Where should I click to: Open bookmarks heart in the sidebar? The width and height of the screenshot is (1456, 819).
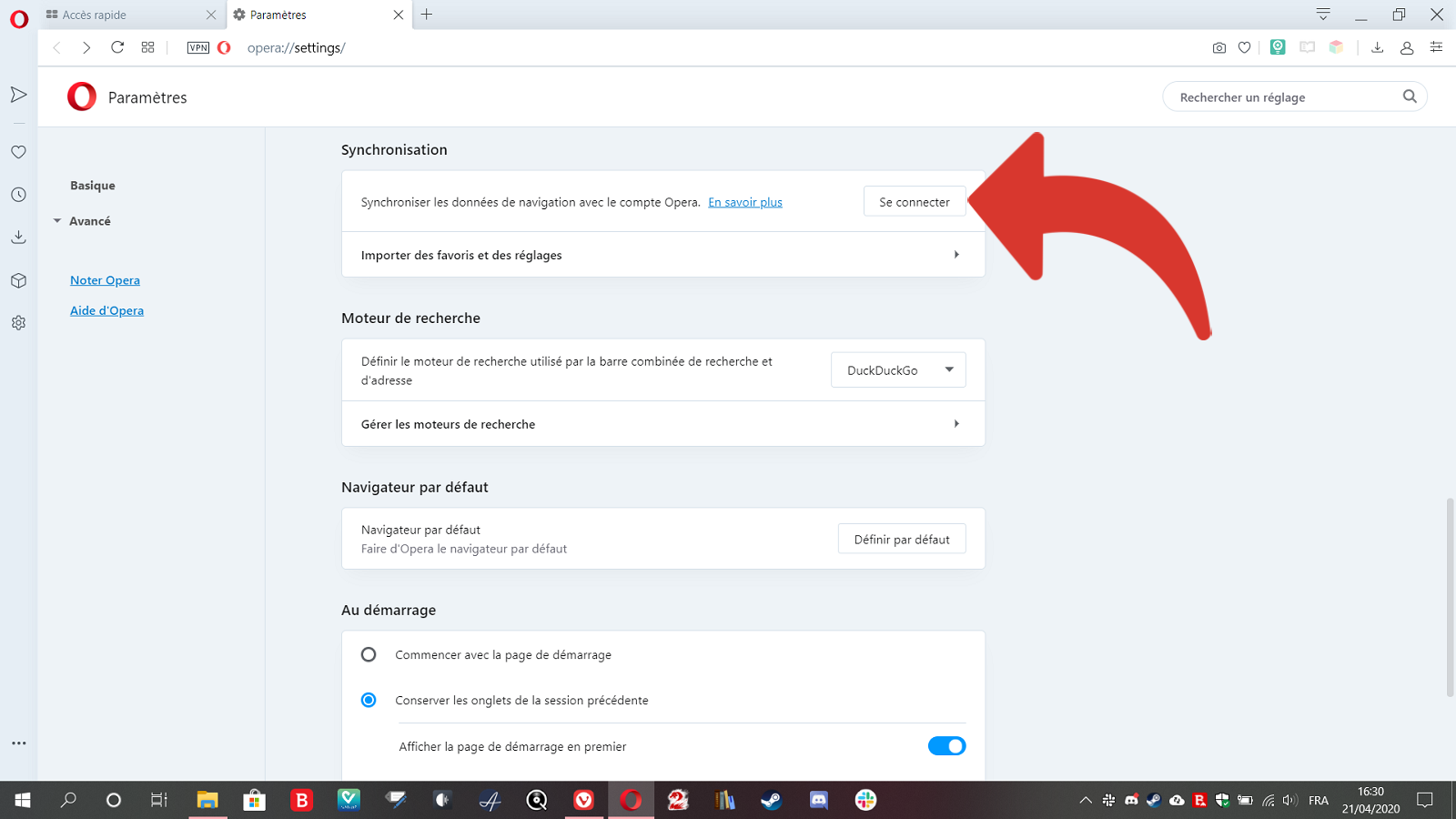[18, 152]
